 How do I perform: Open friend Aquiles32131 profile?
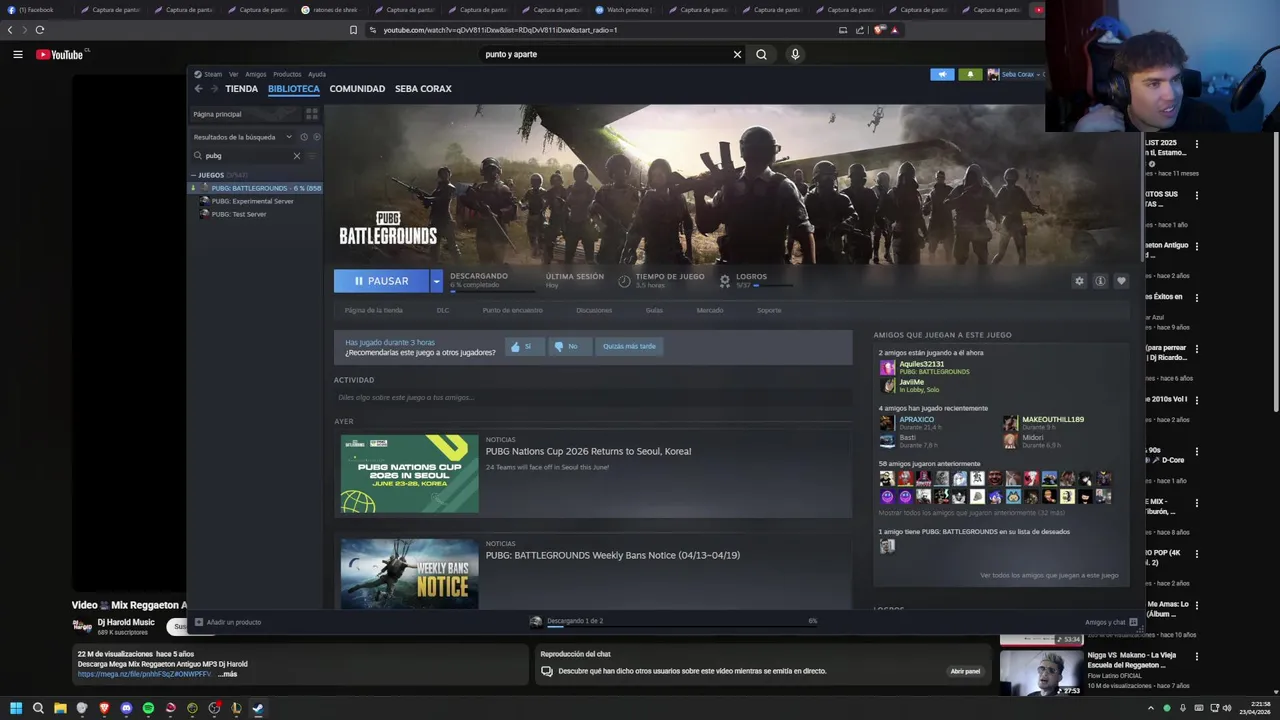coord(921,364)
